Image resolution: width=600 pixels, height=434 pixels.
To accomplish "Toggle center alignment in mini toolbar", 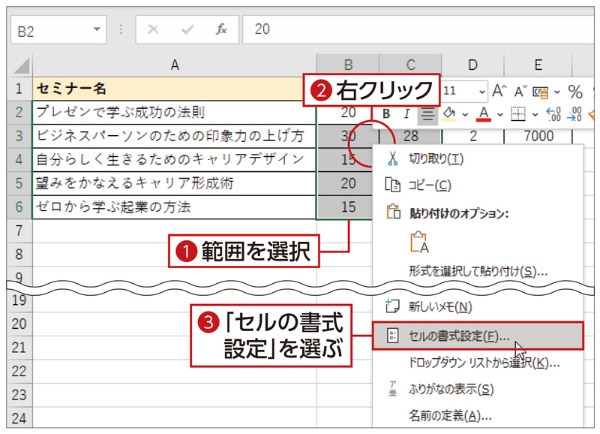I will (x=427, y=114).
